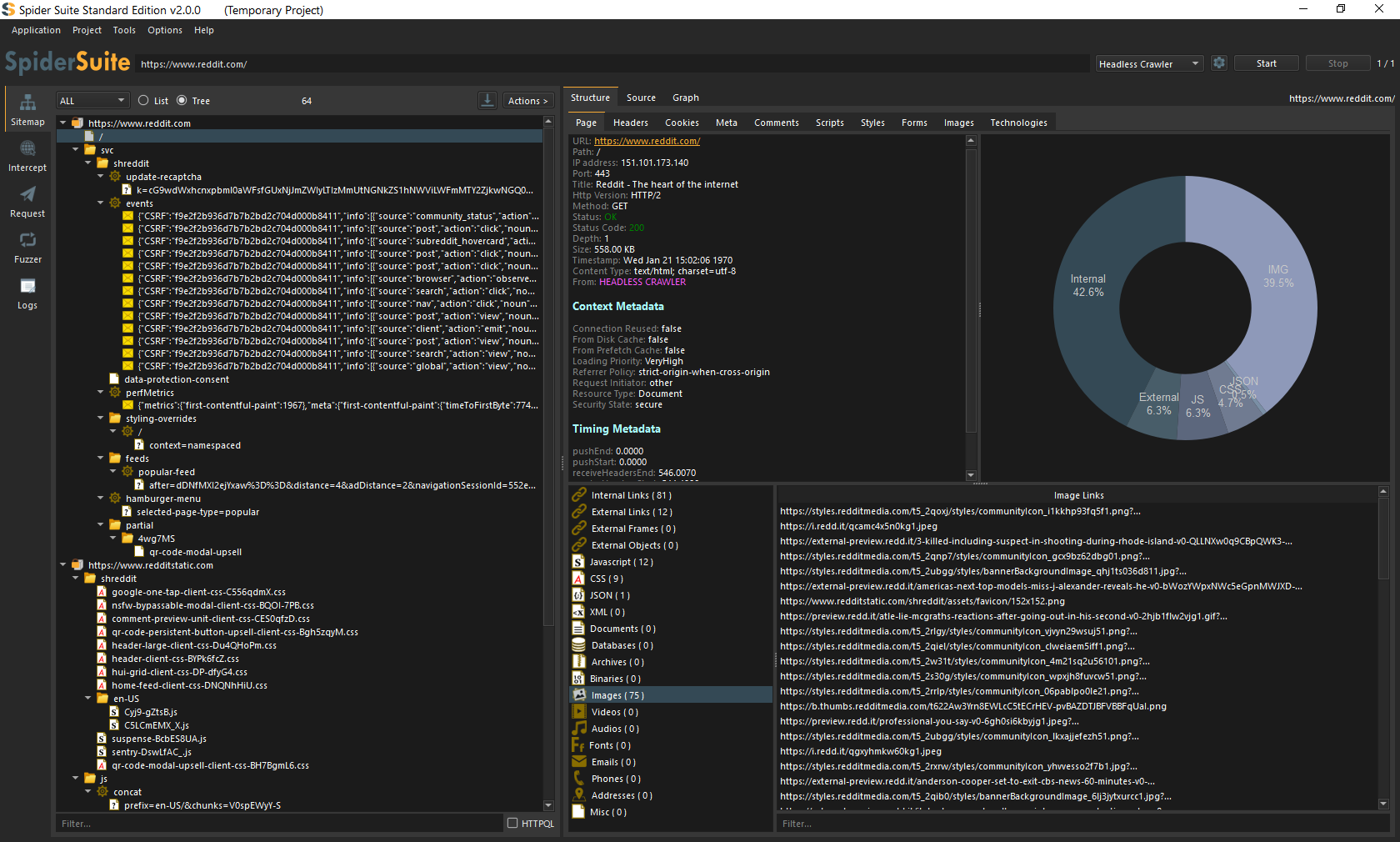1400x842 pixels.
Task: Open the Logs panel
Action: point(27,293)
